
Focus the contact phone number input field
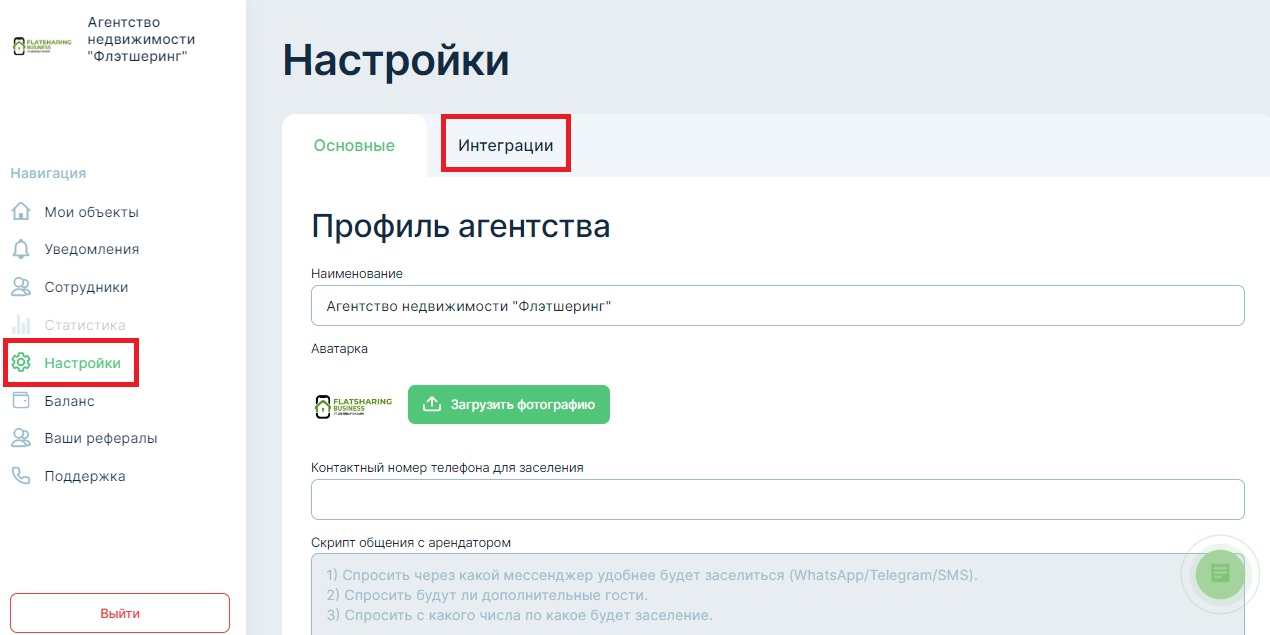pyautogui.click(x=777, y=499)
